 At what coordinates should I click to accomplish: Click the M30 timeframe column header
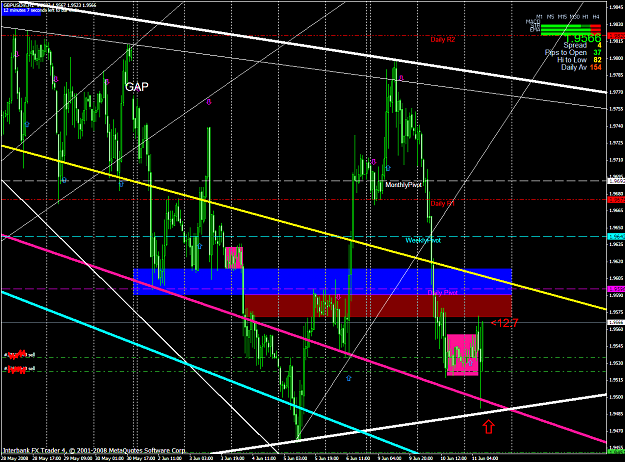(574, 17)
